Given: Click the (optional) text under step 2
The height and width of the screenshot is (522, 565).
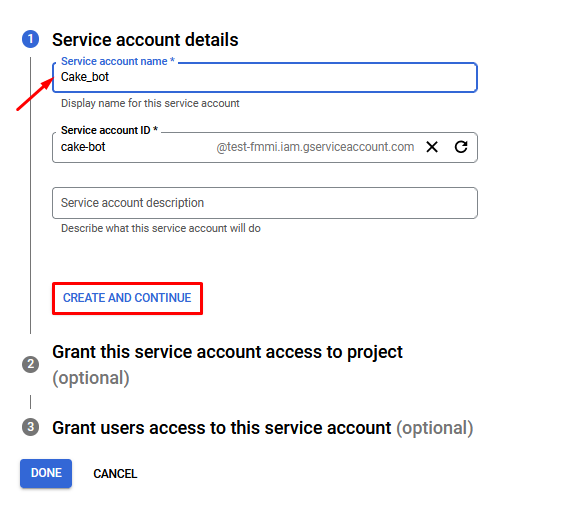Looking at the screenshot, I should 91,378.
